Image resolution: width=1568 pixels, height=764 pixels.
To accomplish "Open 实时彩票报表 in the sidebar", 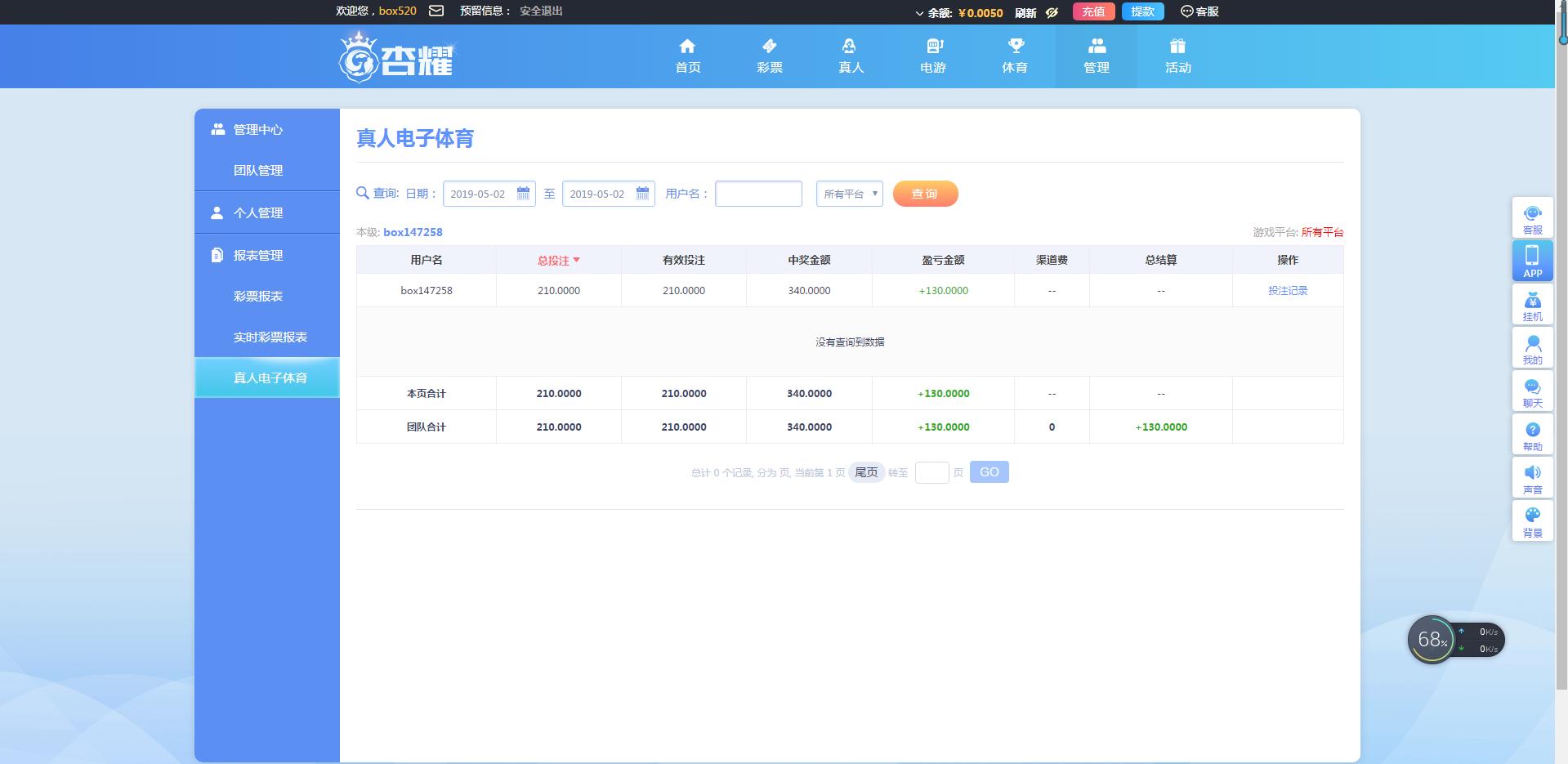I will (x=267, y=337).
